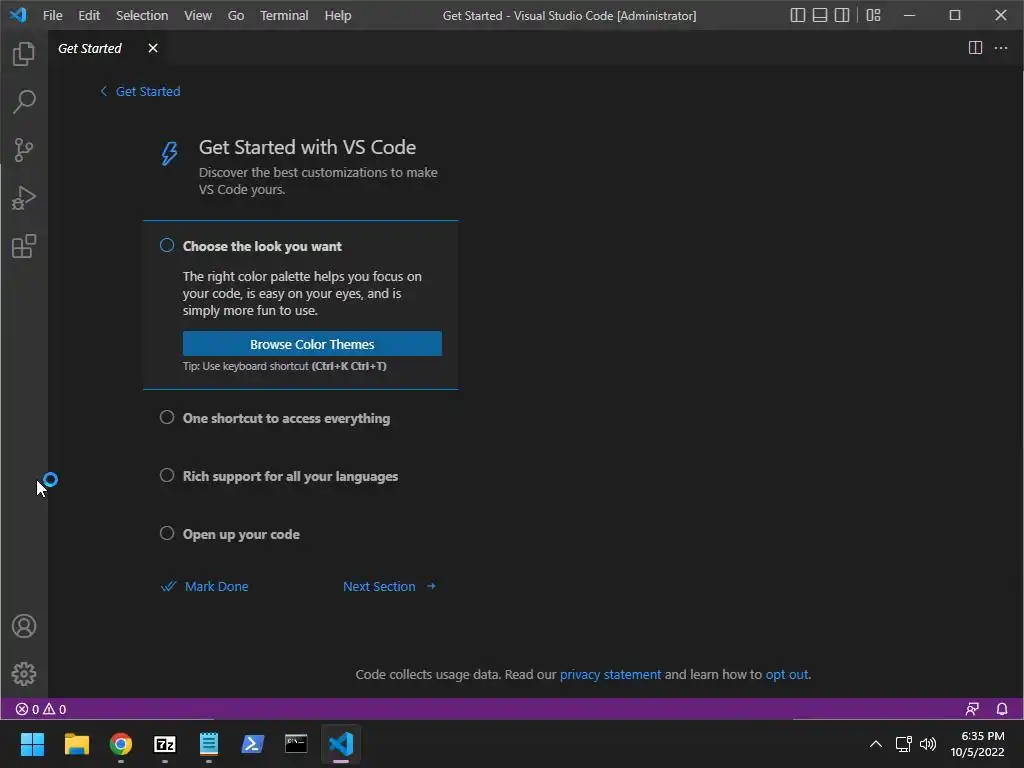Expand 'Open up your code' step
This screenshot has height=768, width=1024.
(x=241, y=534)
